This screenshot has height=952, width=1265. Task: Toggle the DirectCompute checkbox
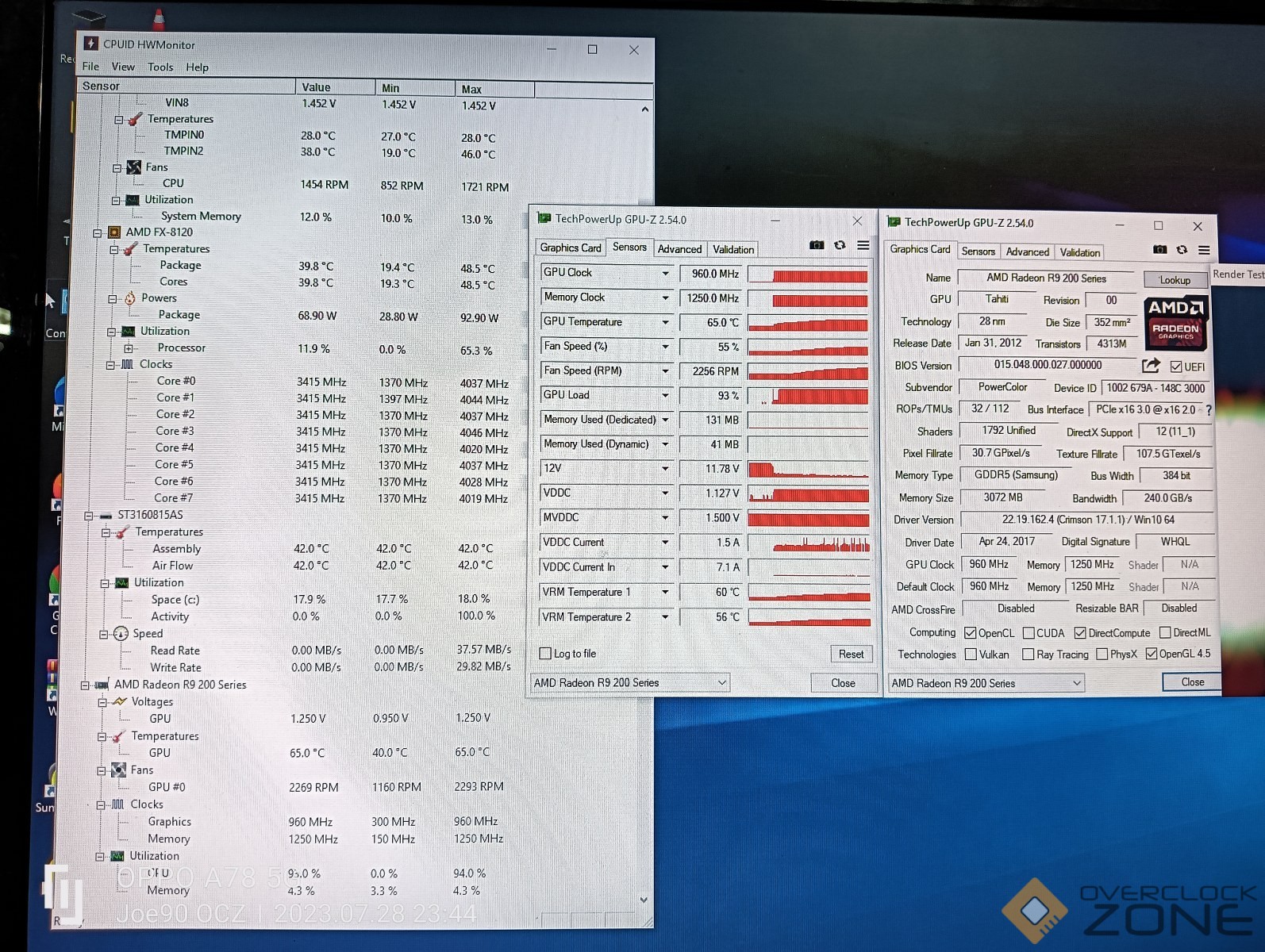click(1080, 633)
